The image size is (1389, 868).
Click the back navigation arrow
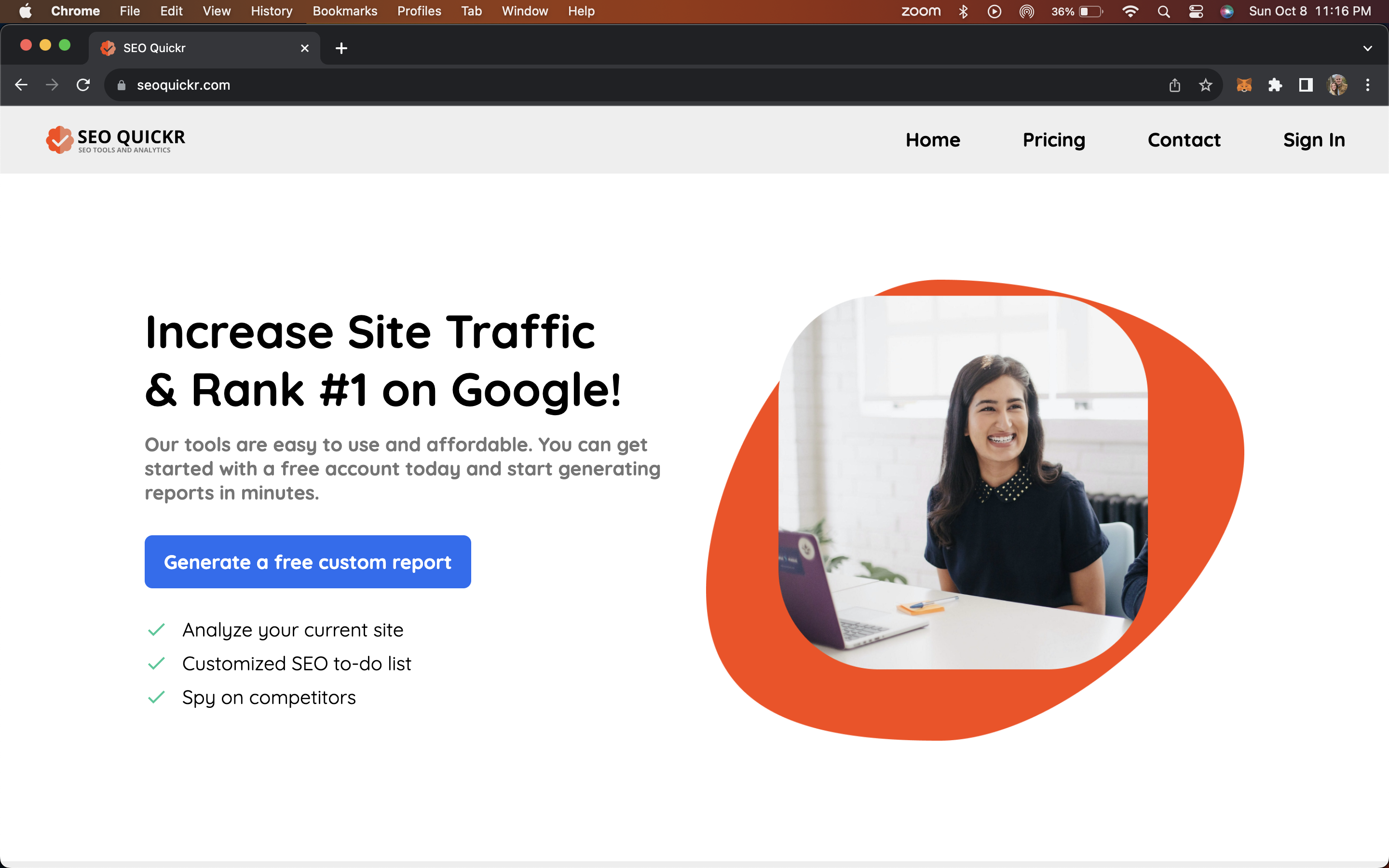tap(21, 85)
